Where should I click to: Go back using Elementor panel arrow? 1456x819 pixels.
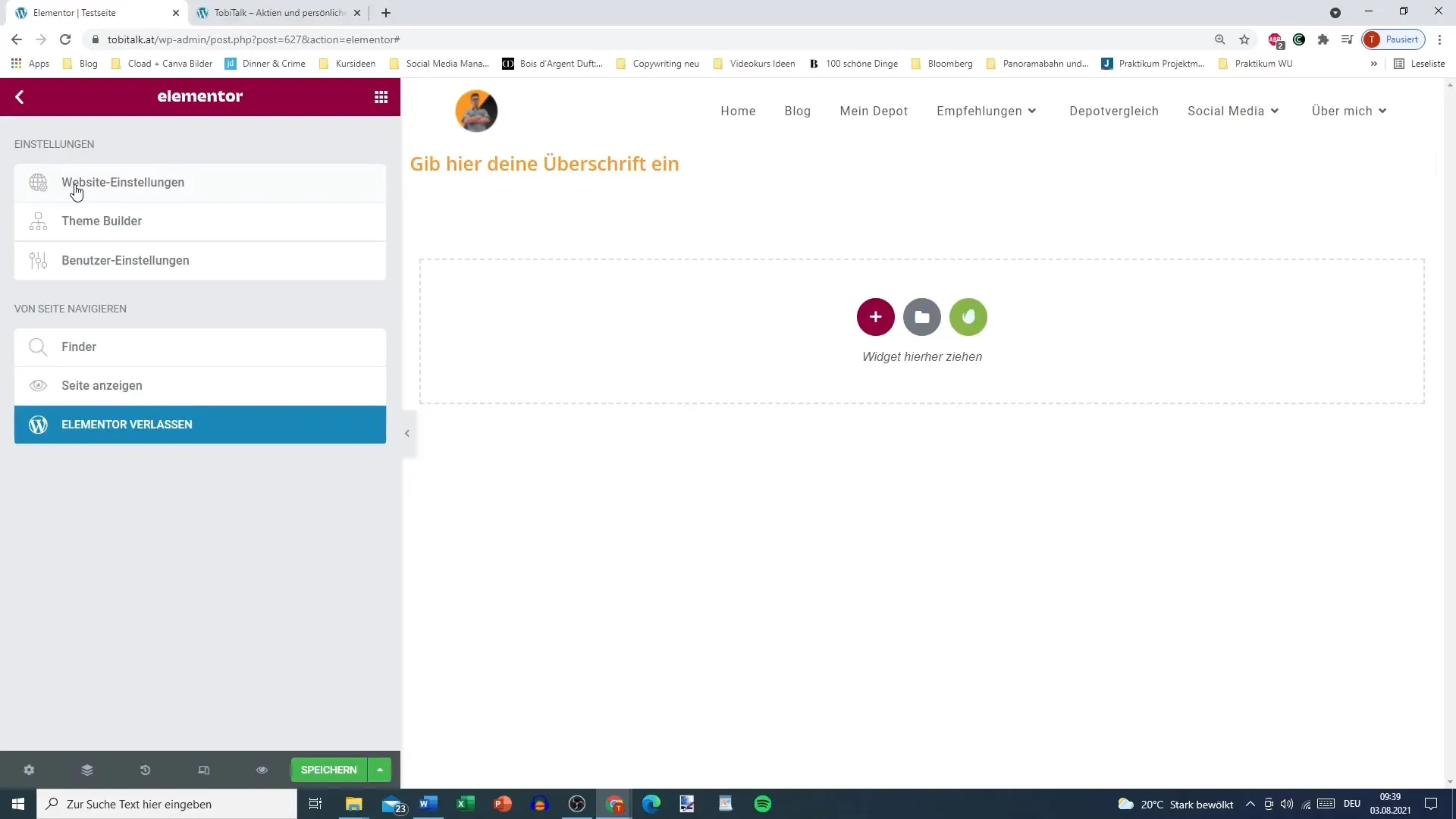click(20, 97)
